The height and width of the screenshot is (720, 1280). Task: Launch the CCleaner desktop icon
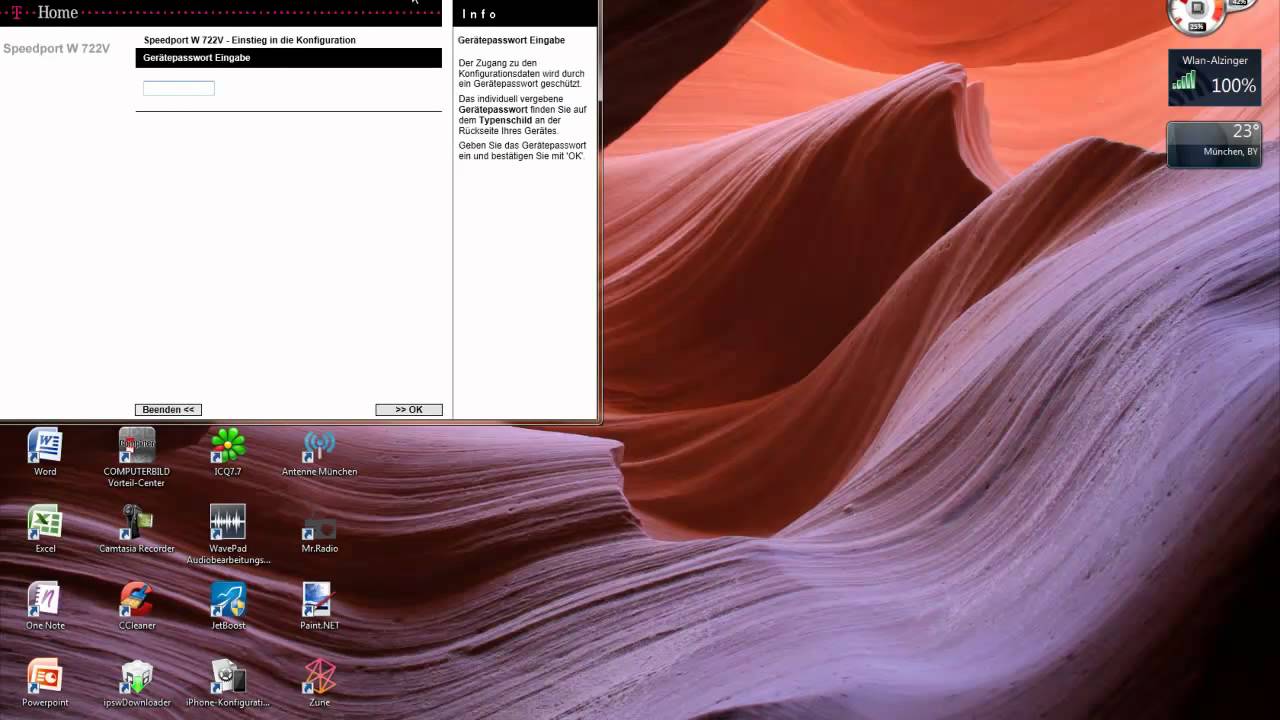click(x=137, y=606)
